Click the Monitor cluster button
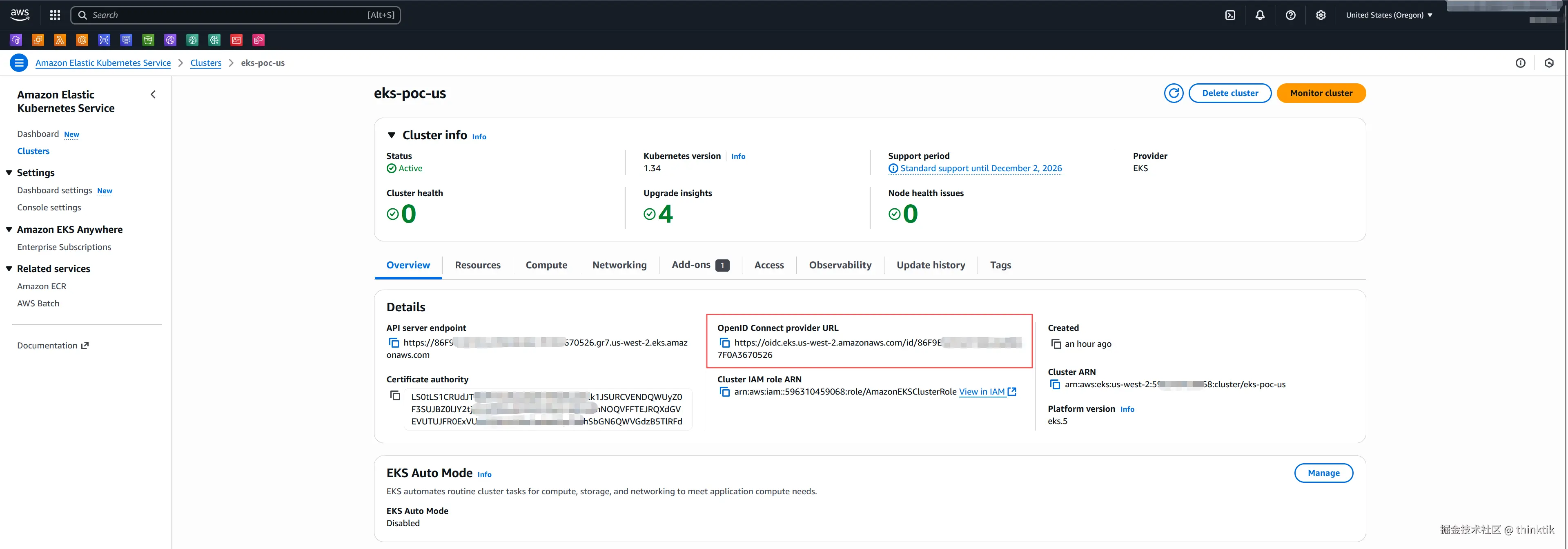Image resolution: width=1568 pixels, height=549 pixels. tap(1321, 93)
